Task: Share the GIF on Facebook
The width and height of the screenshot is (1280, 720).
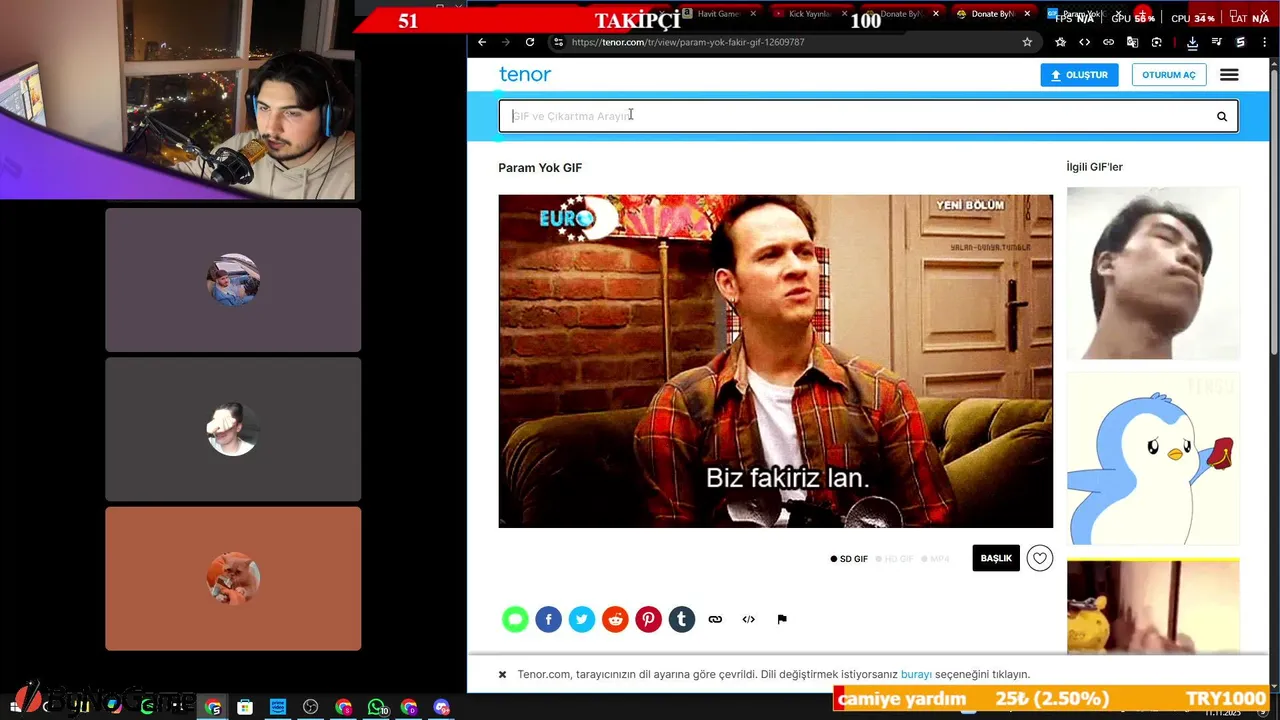Action: 548,620
